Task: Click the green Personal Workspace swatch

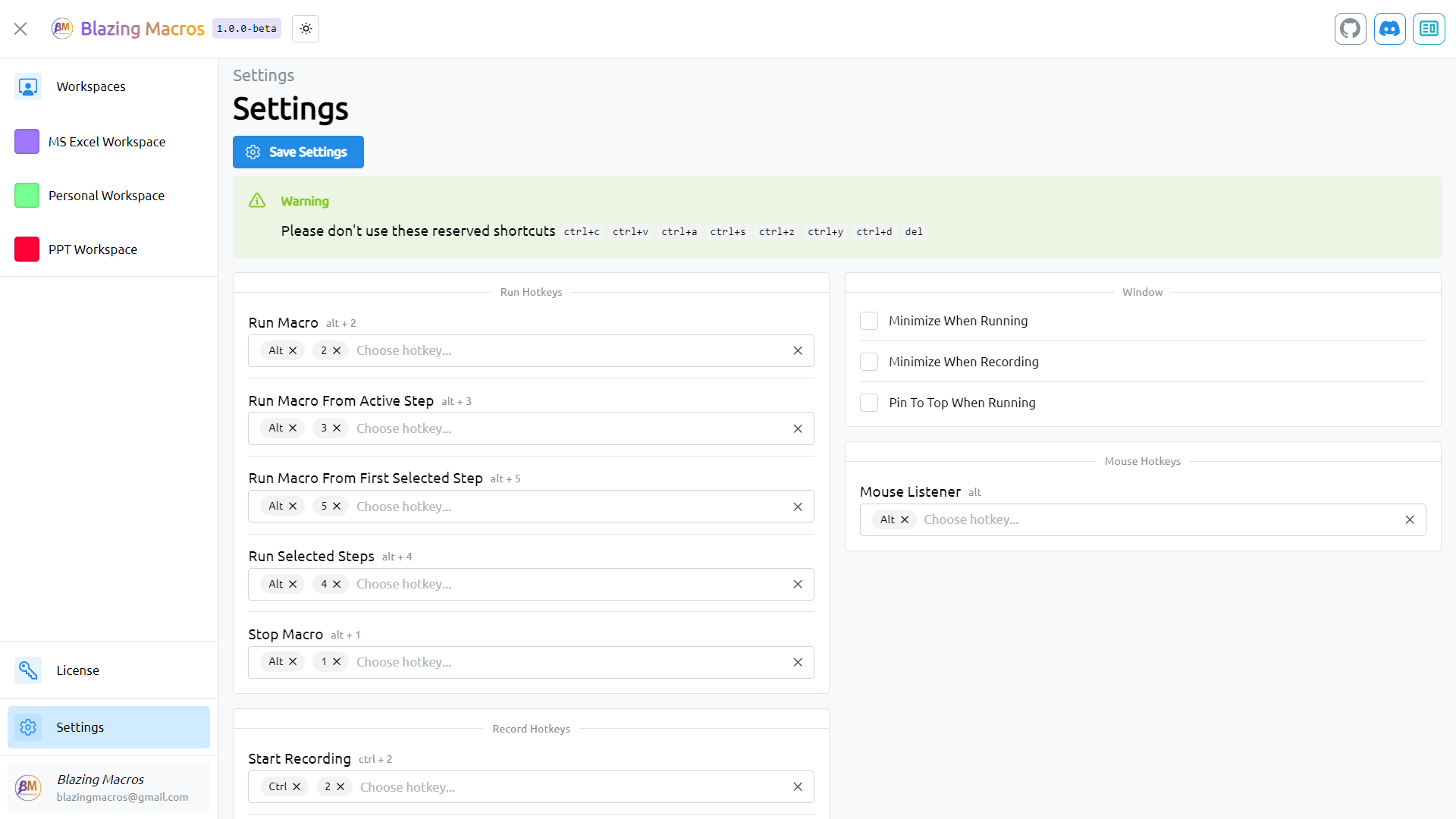Action: pos(27,196)
